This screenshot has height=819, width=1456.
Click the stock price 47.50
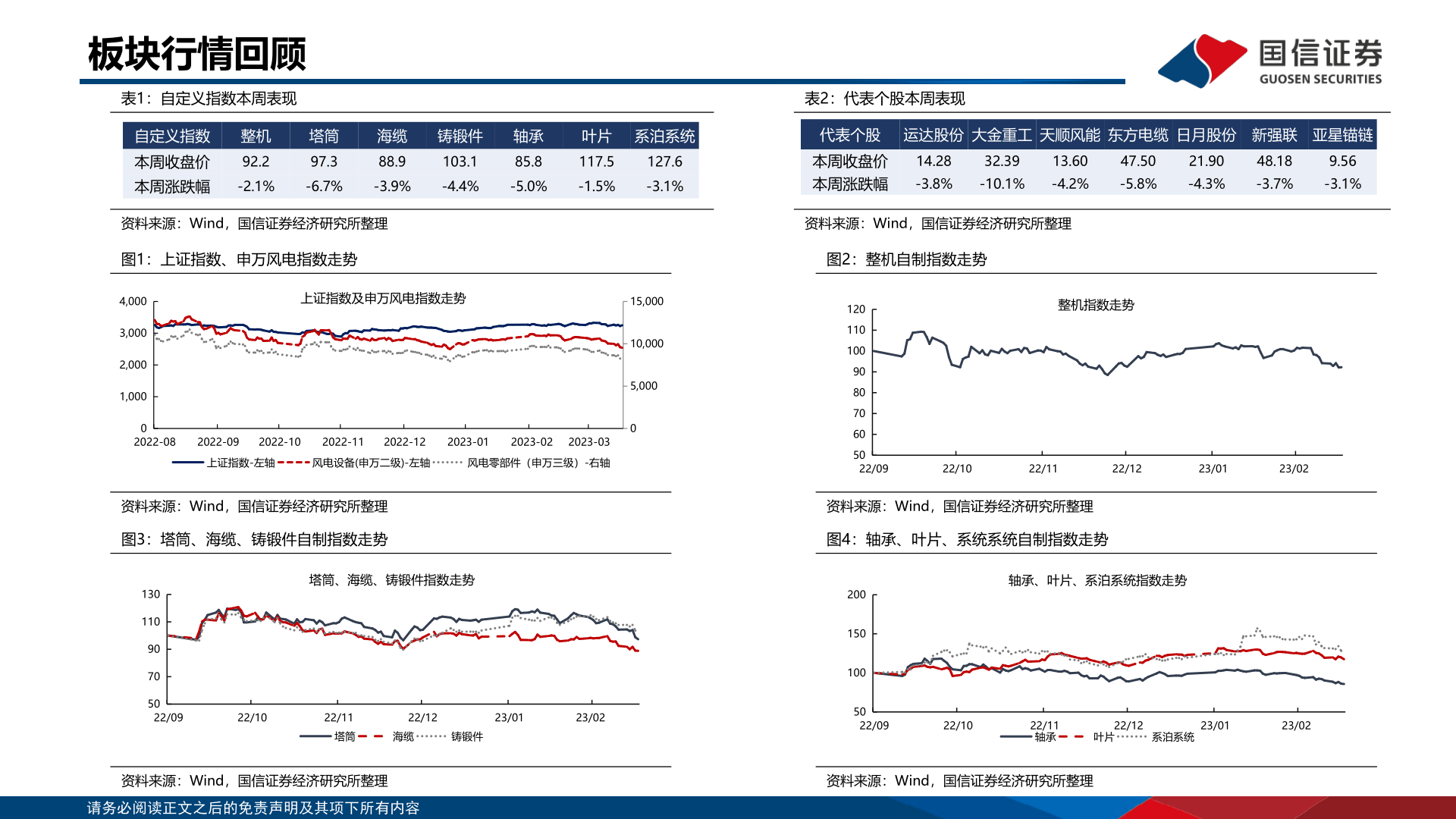1138,161
